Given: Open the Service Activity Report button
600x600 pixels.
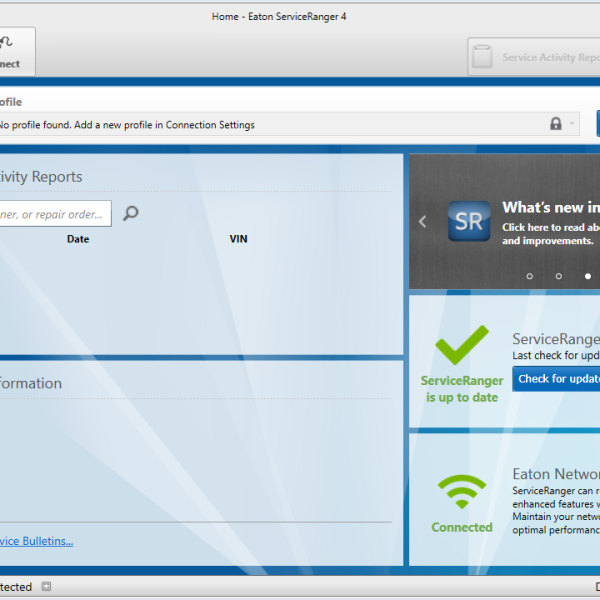Looking at the screenshot, I should [x=535, y=58].
